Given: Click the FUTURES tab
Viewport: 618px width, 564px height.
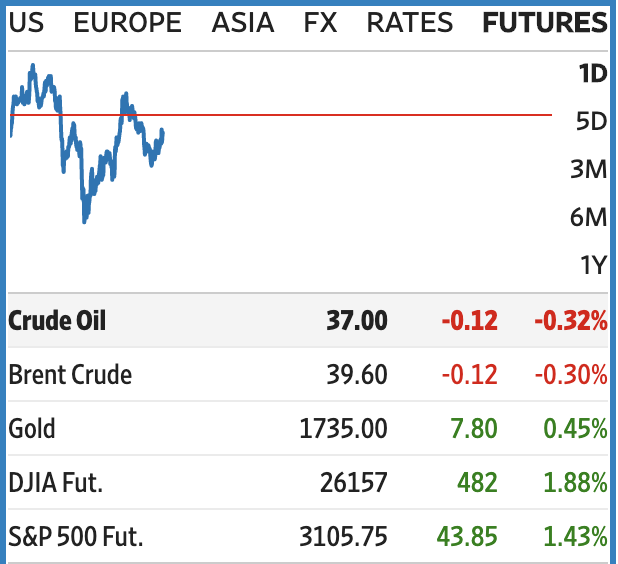Looking at the screenshot, I should (x=544, y=22).
